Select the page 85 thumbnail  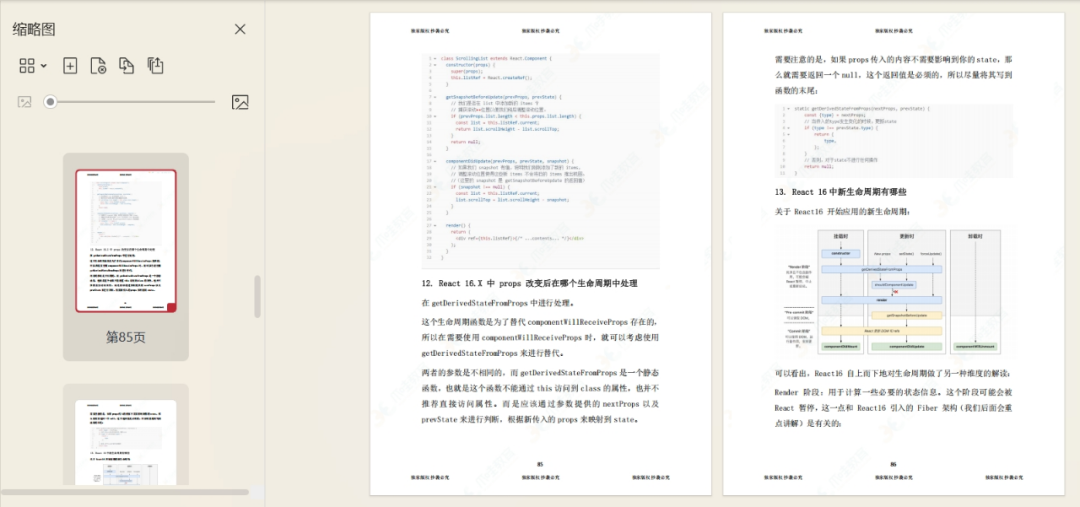click(x=126, y=240)
